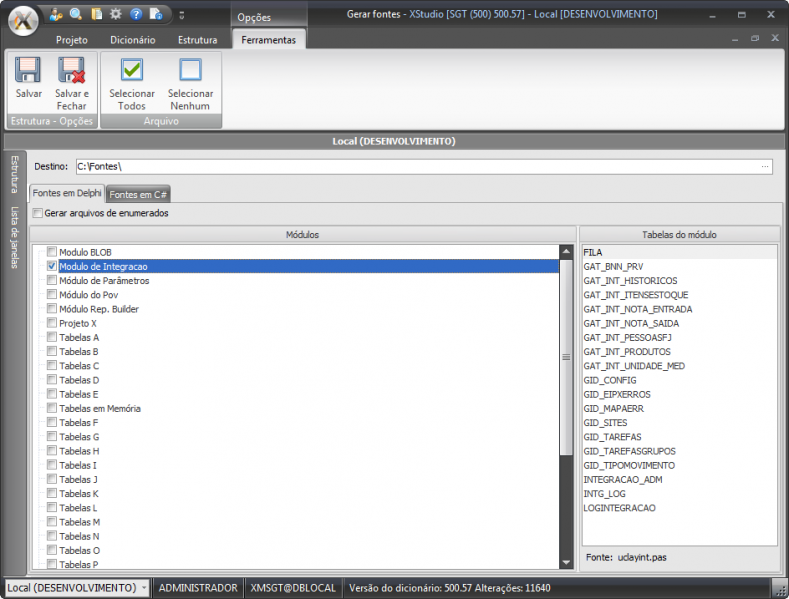Click the Destino browse ellipsis button

coord(765,166)
